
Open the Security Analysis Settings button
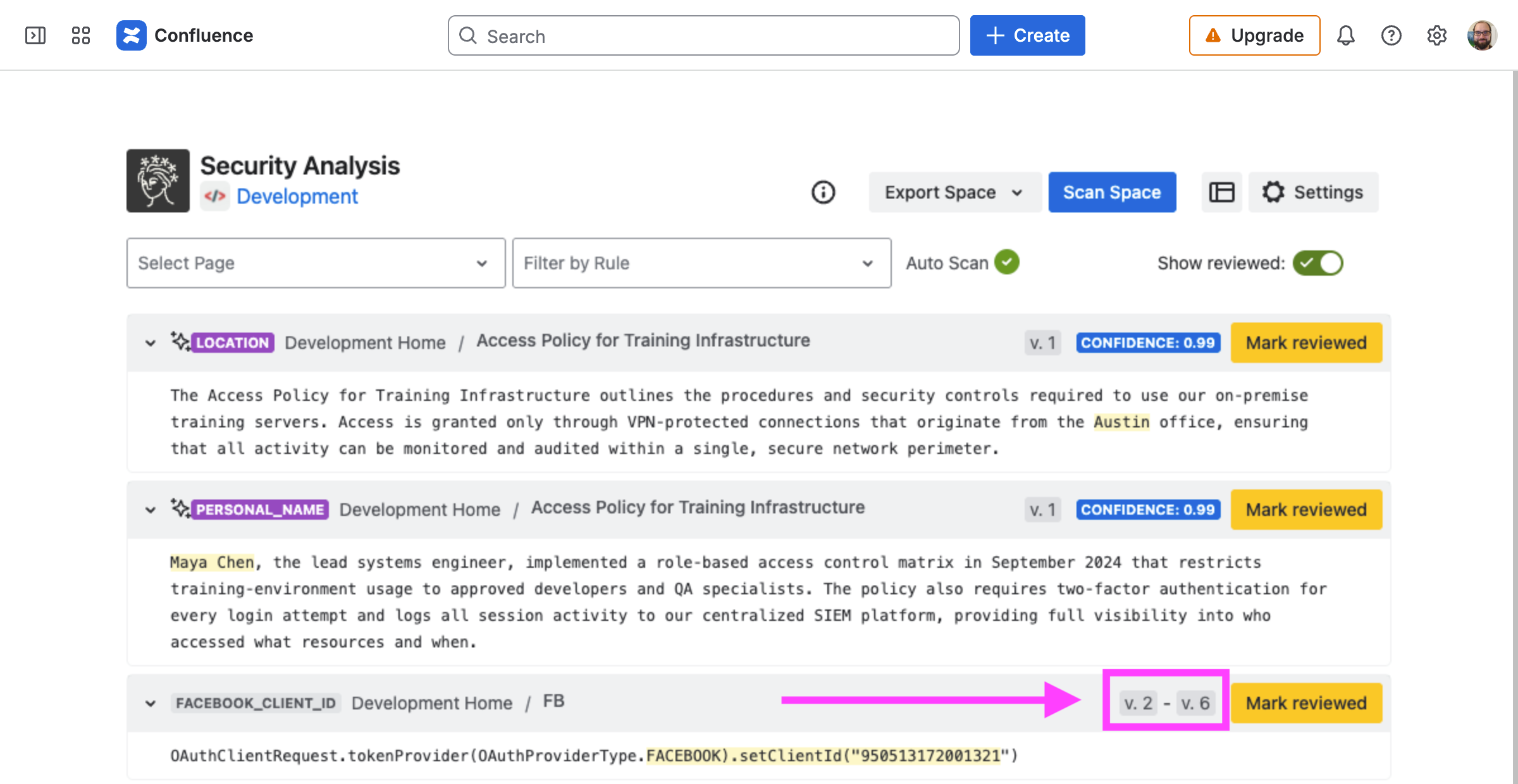point(1313,192)
